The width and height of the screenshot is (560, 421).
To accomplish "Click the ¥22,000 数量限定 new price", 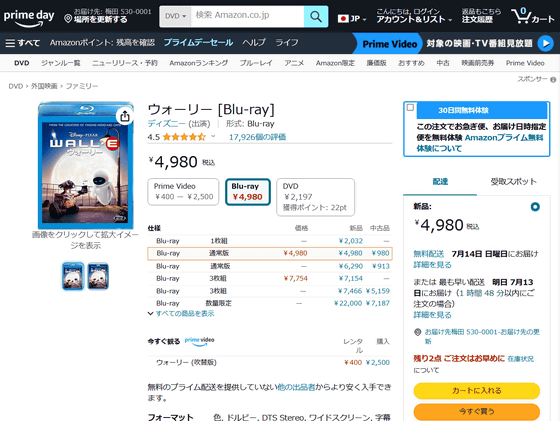I will click(x=348, y=303).
